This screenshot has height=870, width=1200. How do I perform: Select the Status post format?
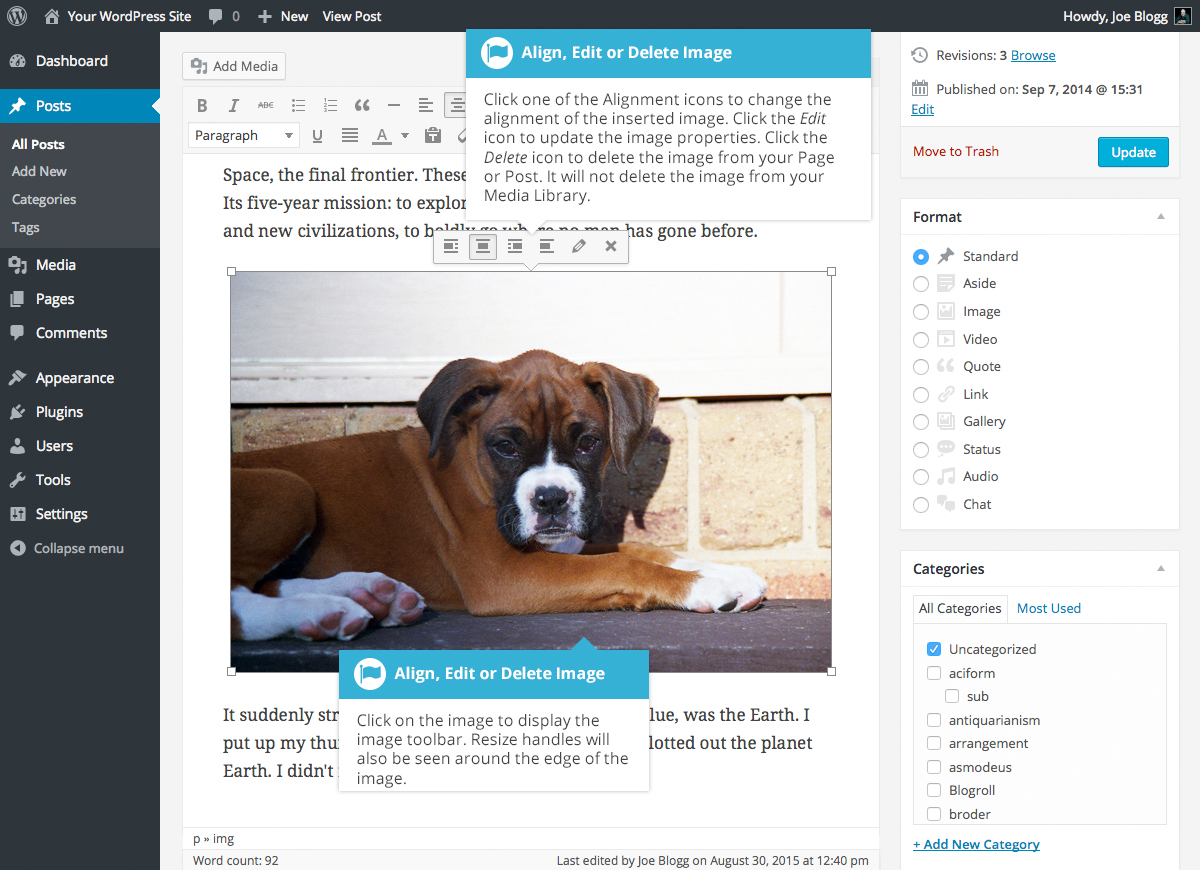(x=921, y=450)
